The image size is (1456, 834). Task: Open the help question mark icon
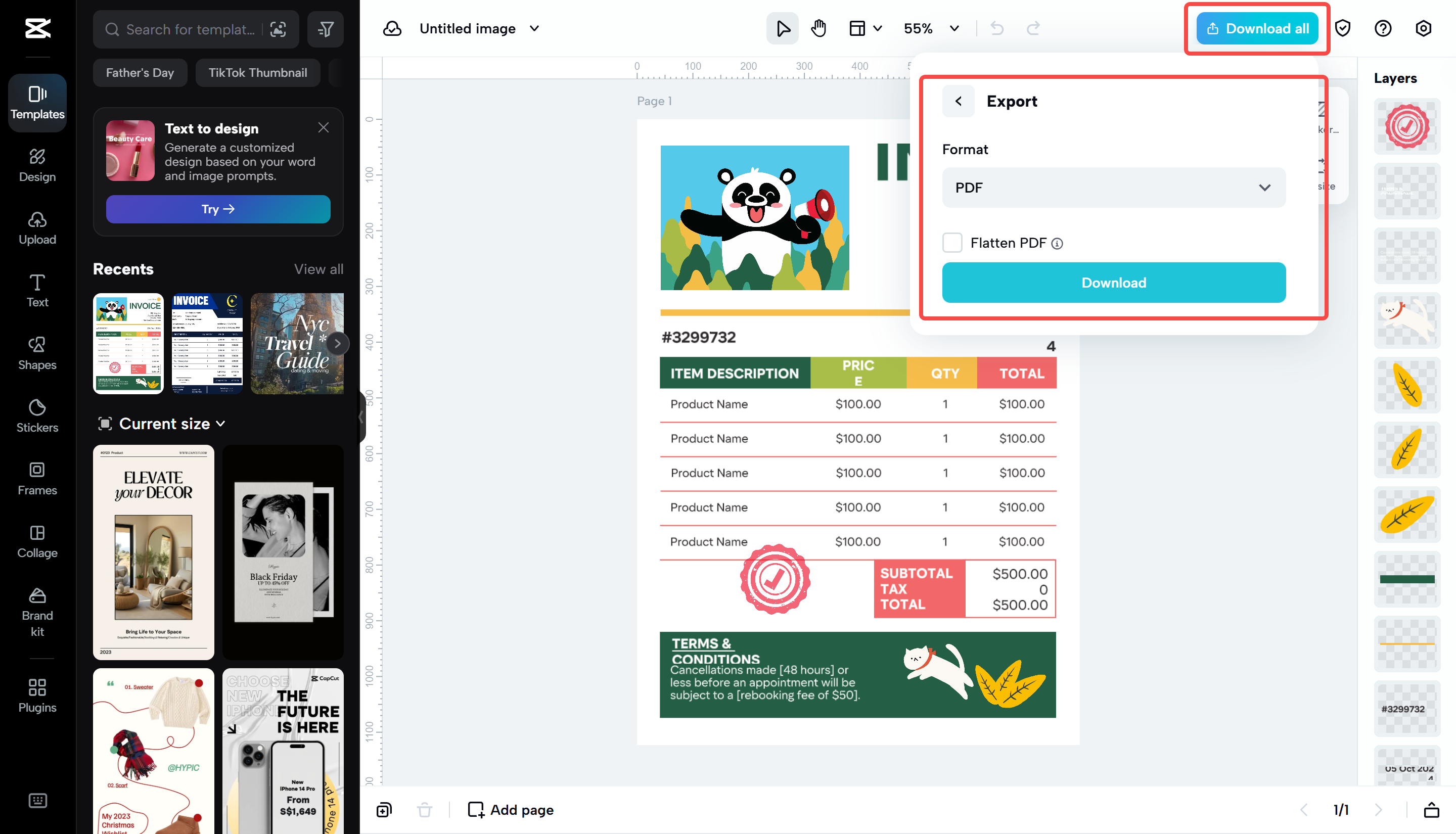pos(1383,28)
